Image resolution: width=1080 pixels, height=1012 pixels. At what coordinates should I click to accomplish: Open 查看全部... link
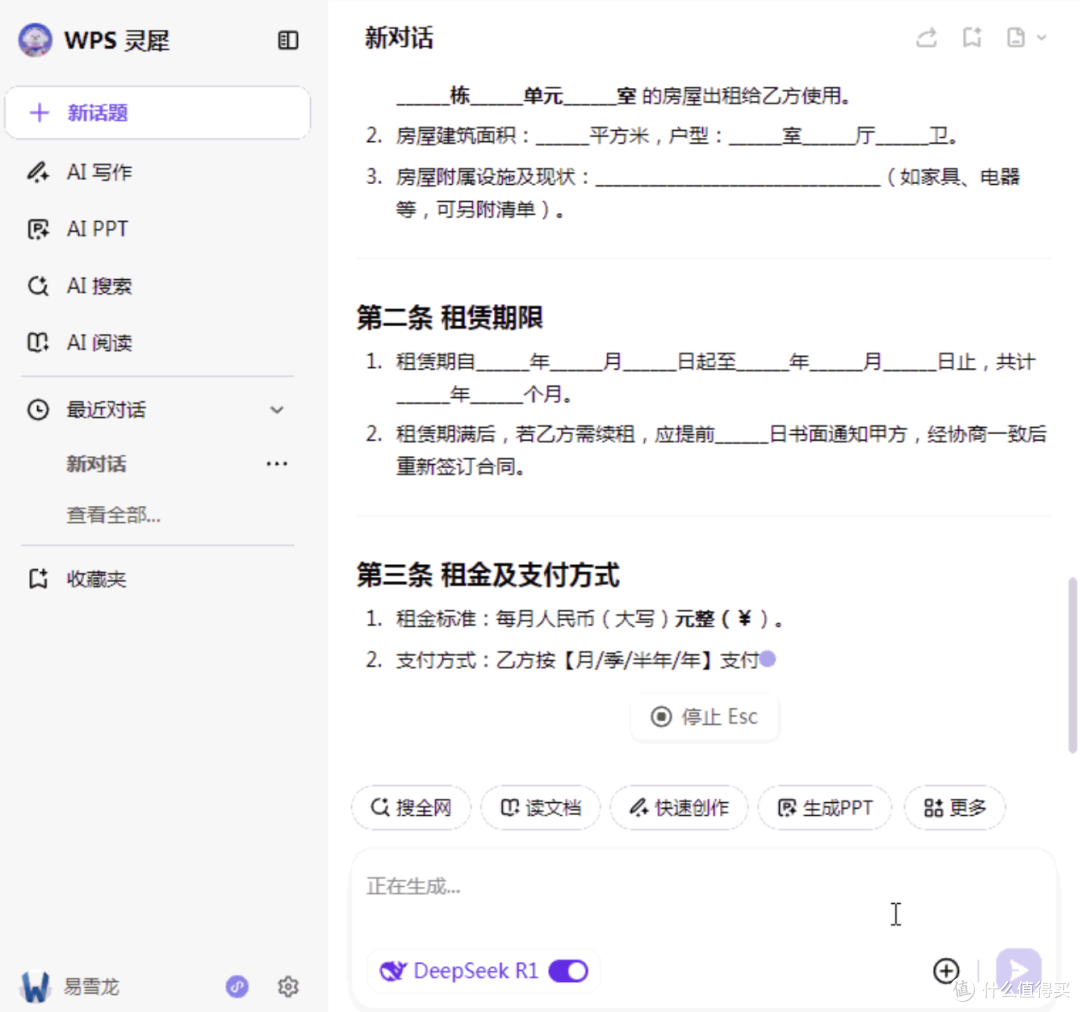coord(114,515)
